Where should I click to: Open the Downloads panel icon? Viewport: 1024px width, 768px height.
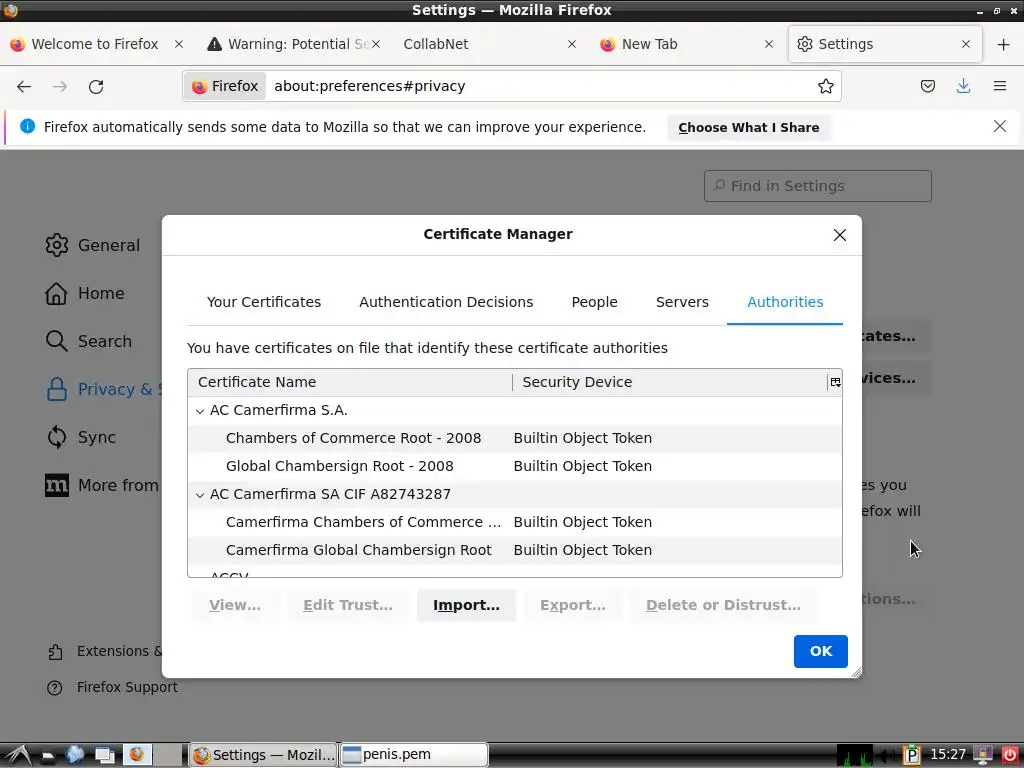963,86
